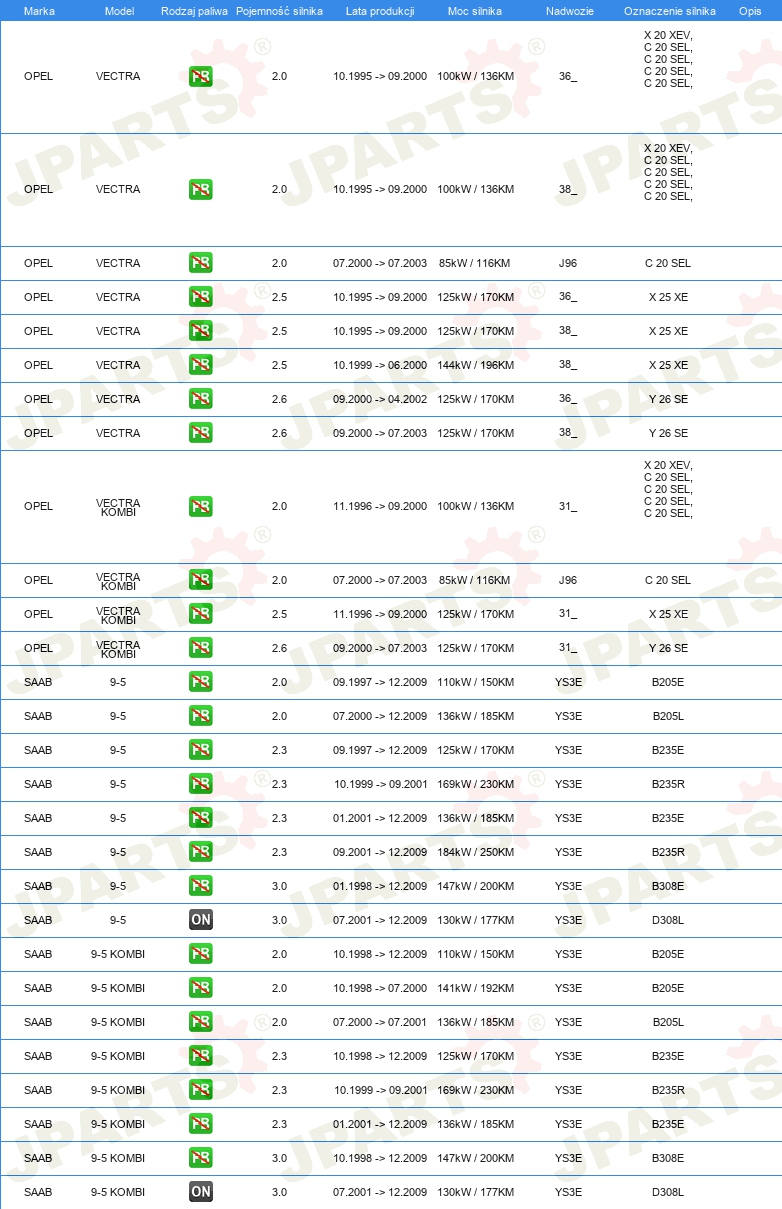Click petrol icon for 9-5 Kombi 3.0 200KM

click(x=201, y=1158)
